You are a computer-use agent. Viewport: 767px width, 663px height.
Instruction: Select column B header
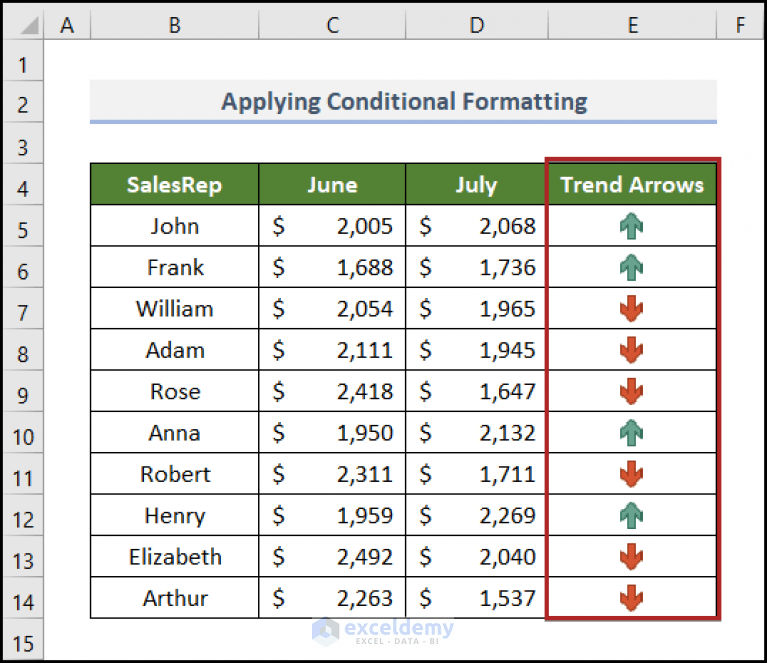175,24
